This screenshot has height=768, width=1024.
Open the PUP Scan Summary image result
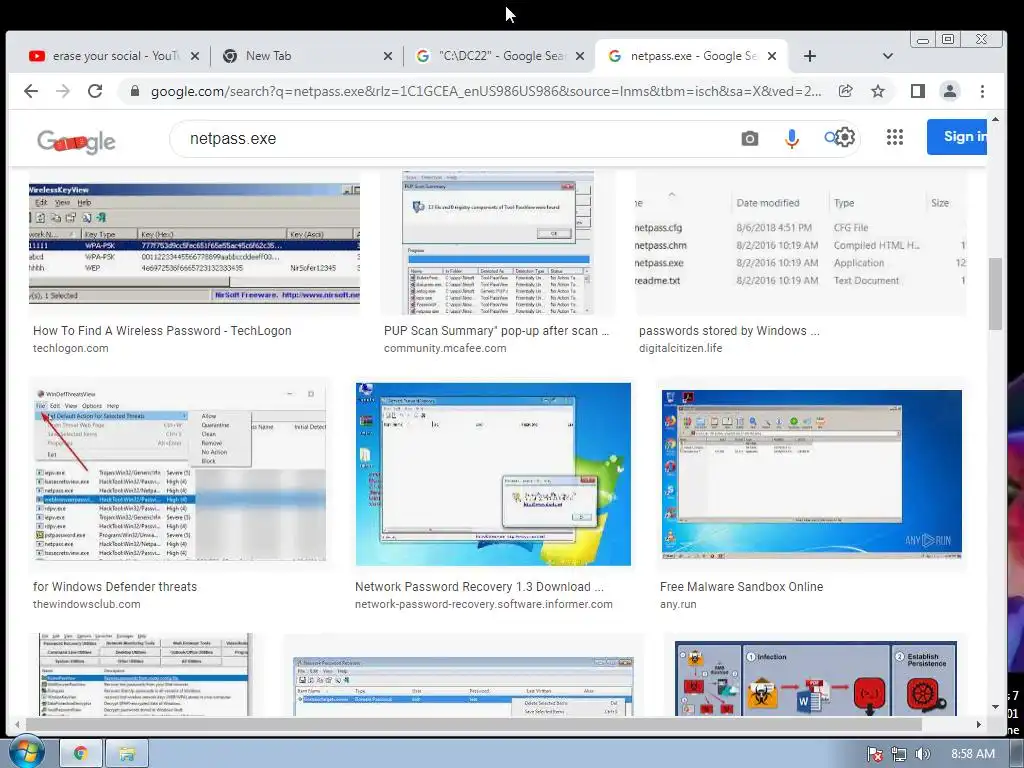498,243
